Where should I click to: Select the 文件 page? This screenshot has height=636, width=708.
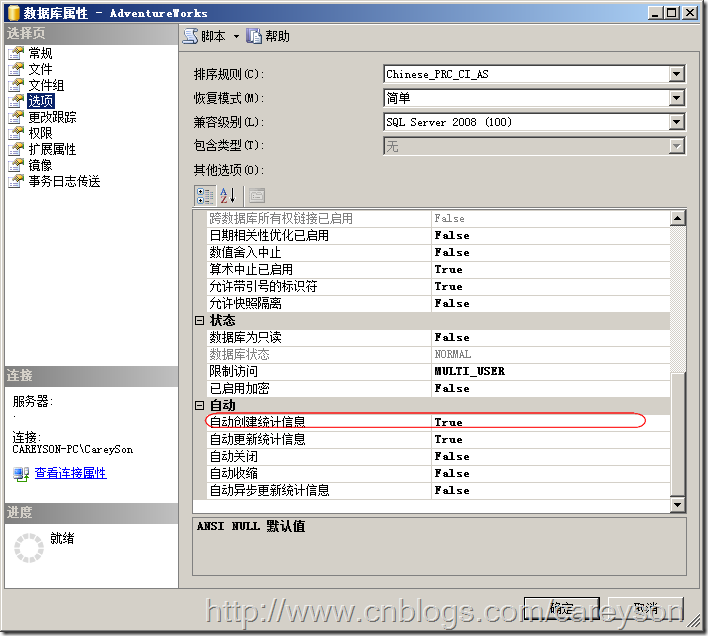coord(40,69)
